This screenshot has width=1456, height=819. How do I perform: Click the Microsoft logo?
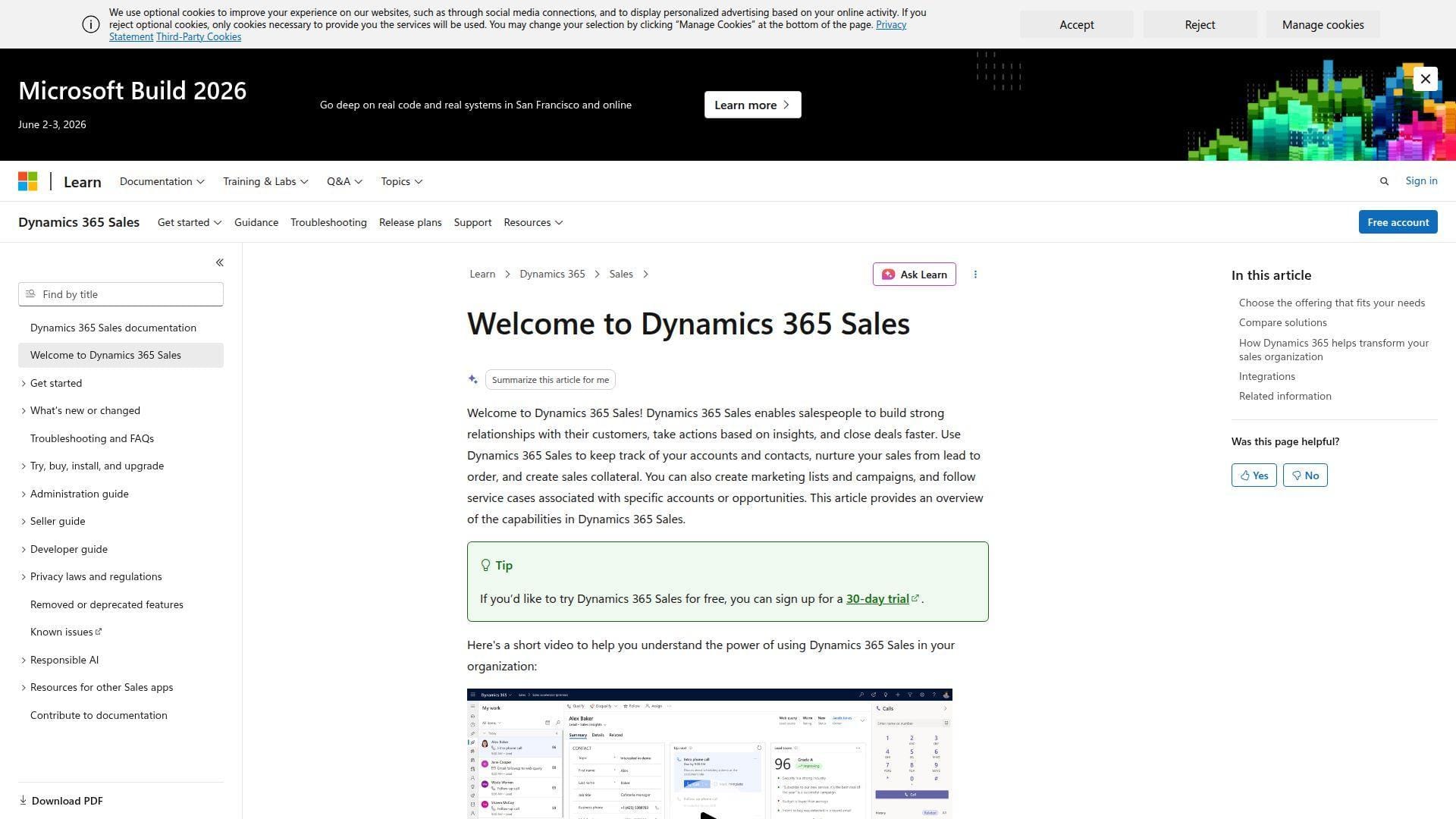click(x=28, y=181)
